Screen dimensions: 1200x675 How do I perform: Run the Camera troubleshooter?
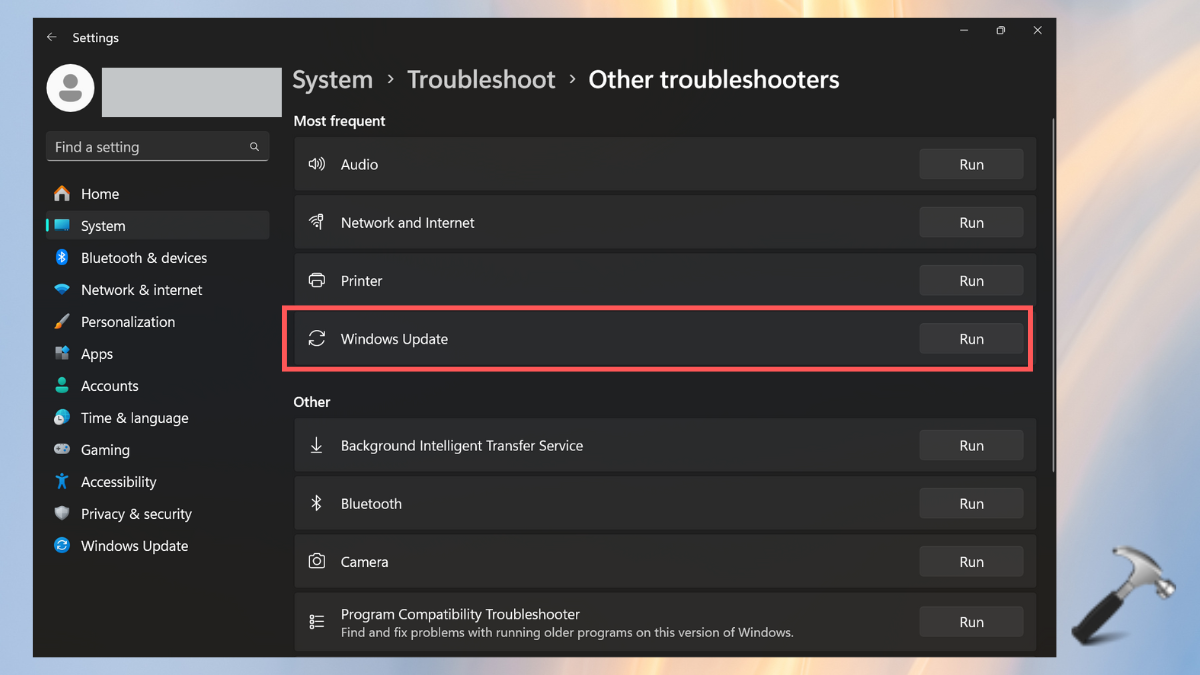(x=971, y=562)
